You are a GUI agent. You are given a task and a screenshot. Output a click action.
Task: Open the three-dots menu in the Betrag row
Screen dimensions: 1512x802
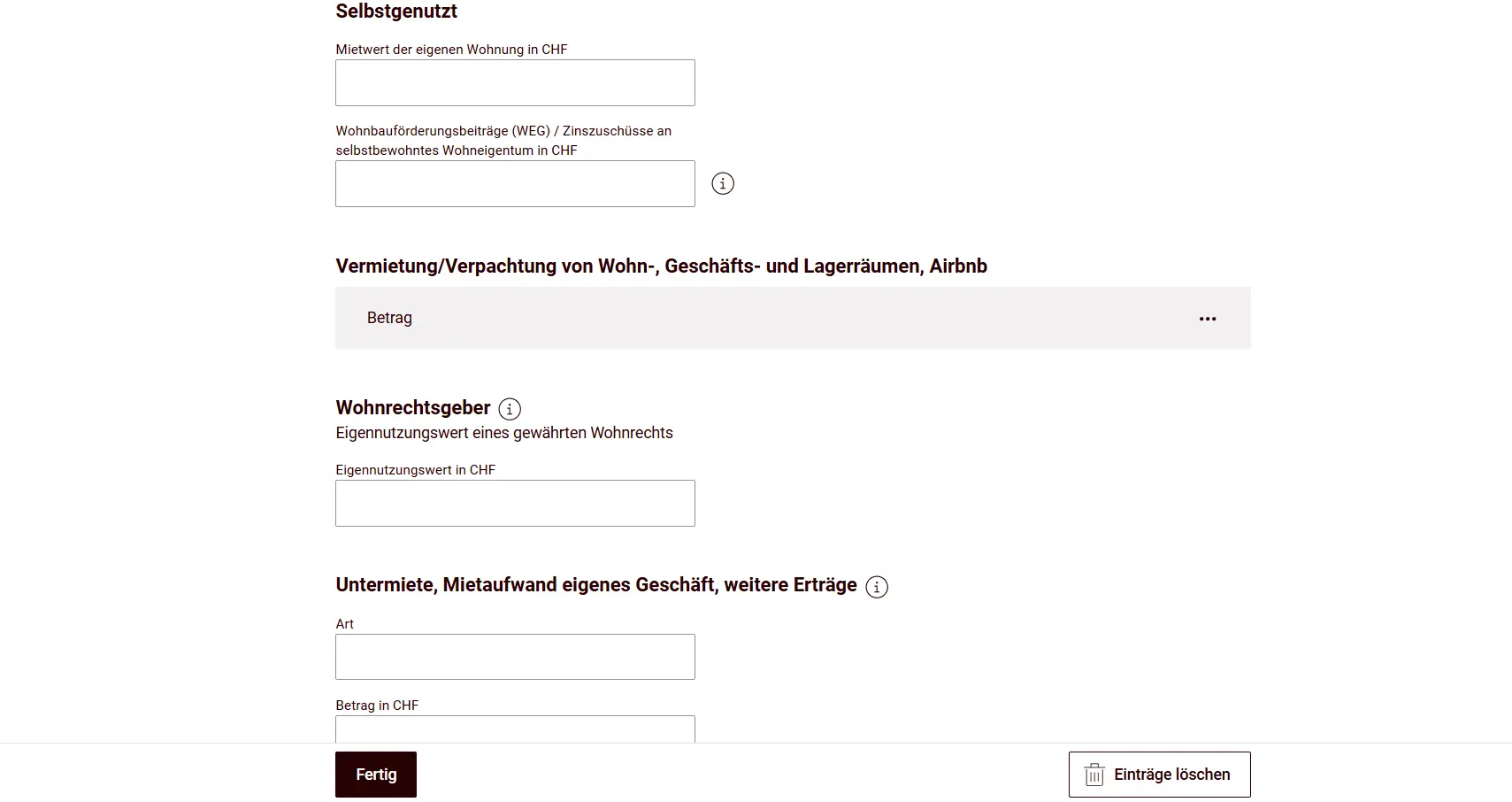click(1208, 319)
